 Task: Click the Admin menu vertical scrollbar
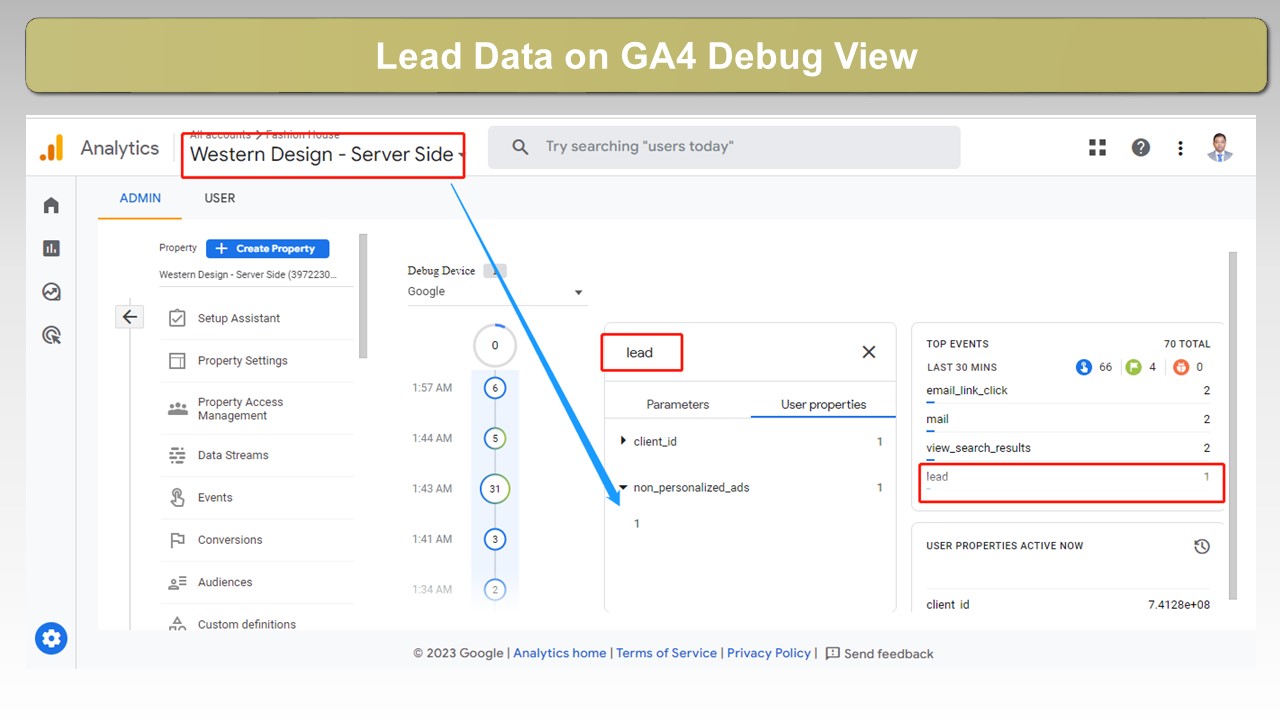tap(363, 296)
